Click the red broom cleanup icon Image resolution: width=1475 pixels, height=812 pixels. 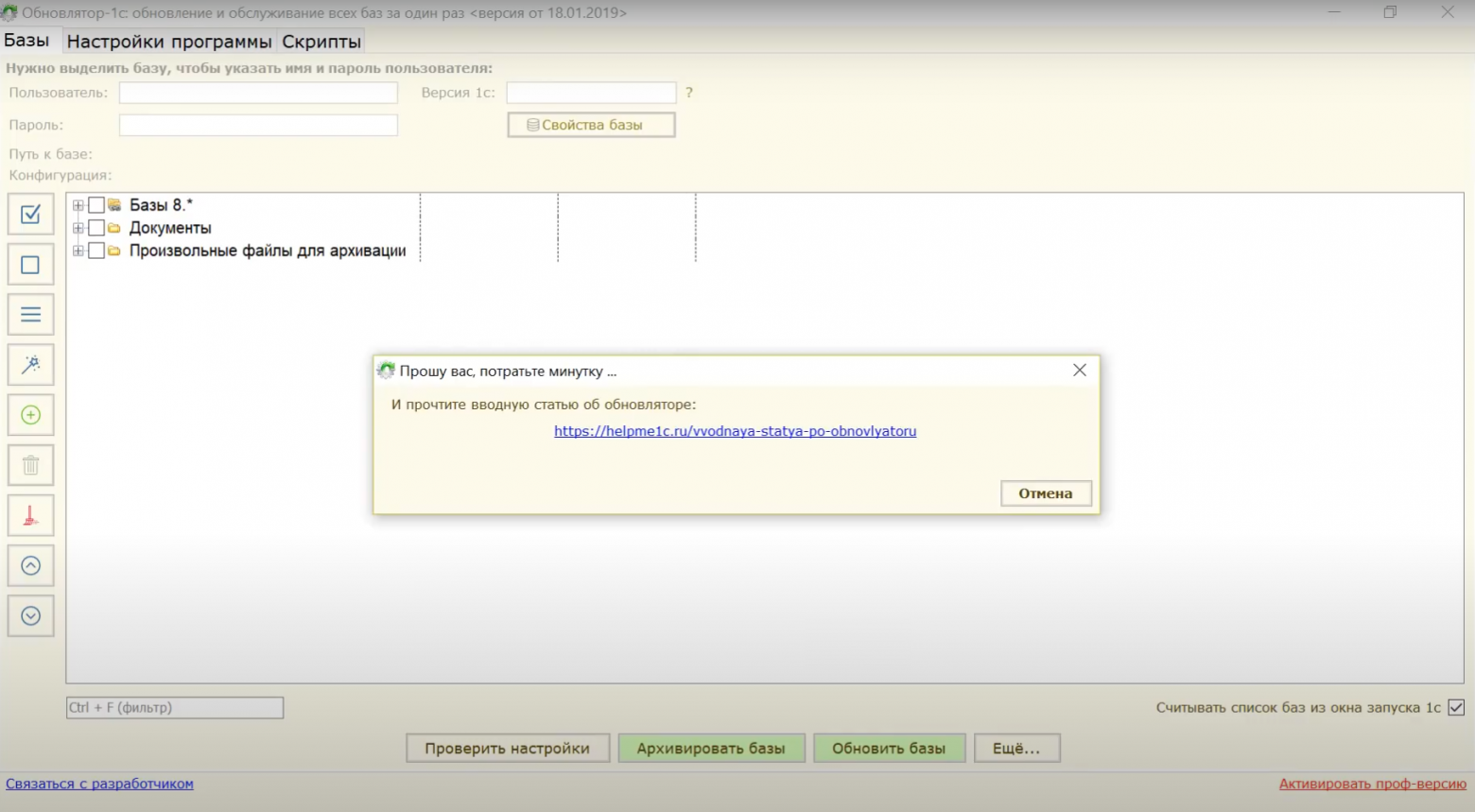pyautogui.click(x=30, y=515)
